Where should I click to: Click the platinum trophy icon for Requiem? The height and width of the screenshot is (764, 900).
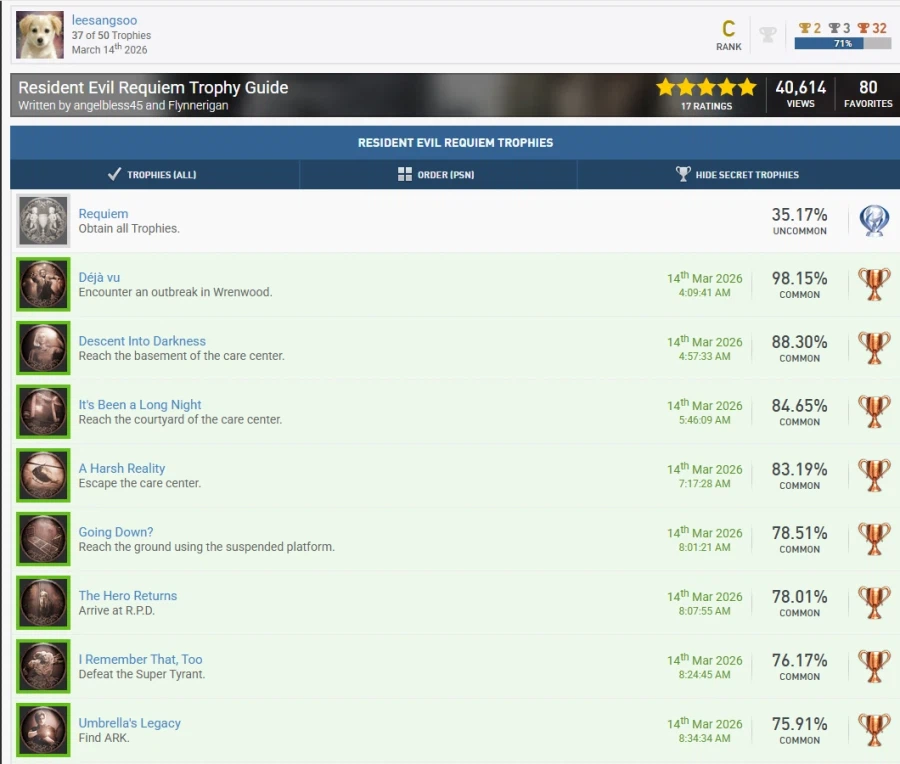pos(874,221)
